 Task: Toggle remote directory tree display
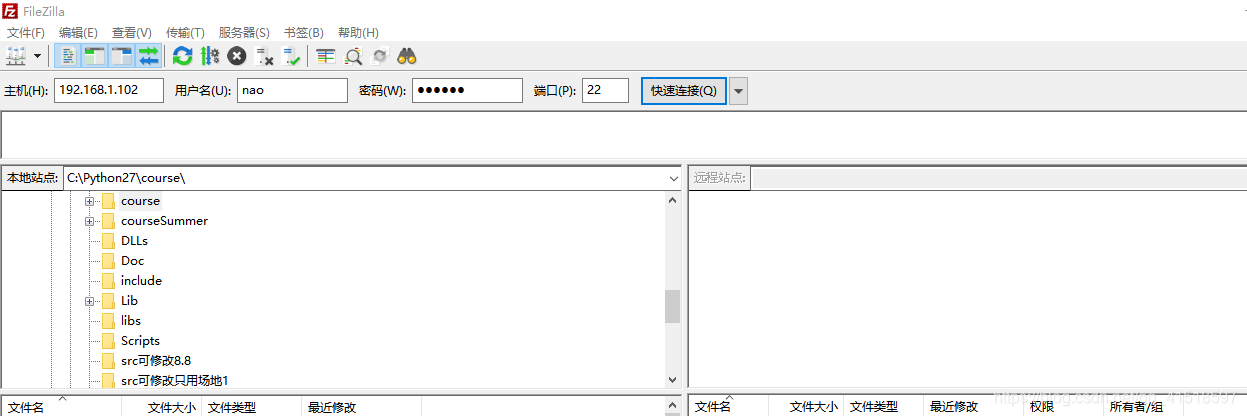point(121,56)
